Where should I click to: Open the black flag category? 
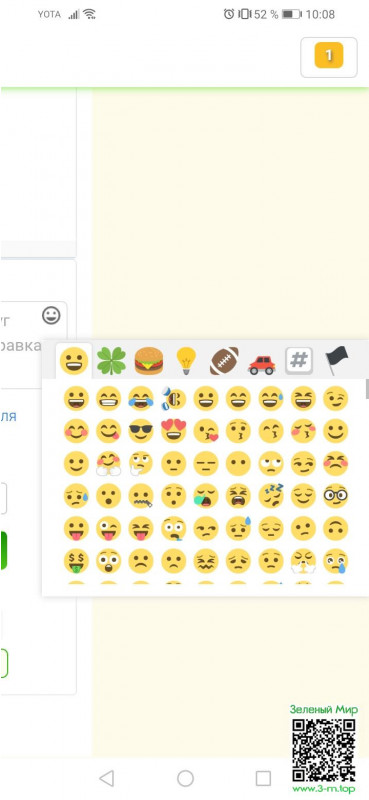point(336,361)
